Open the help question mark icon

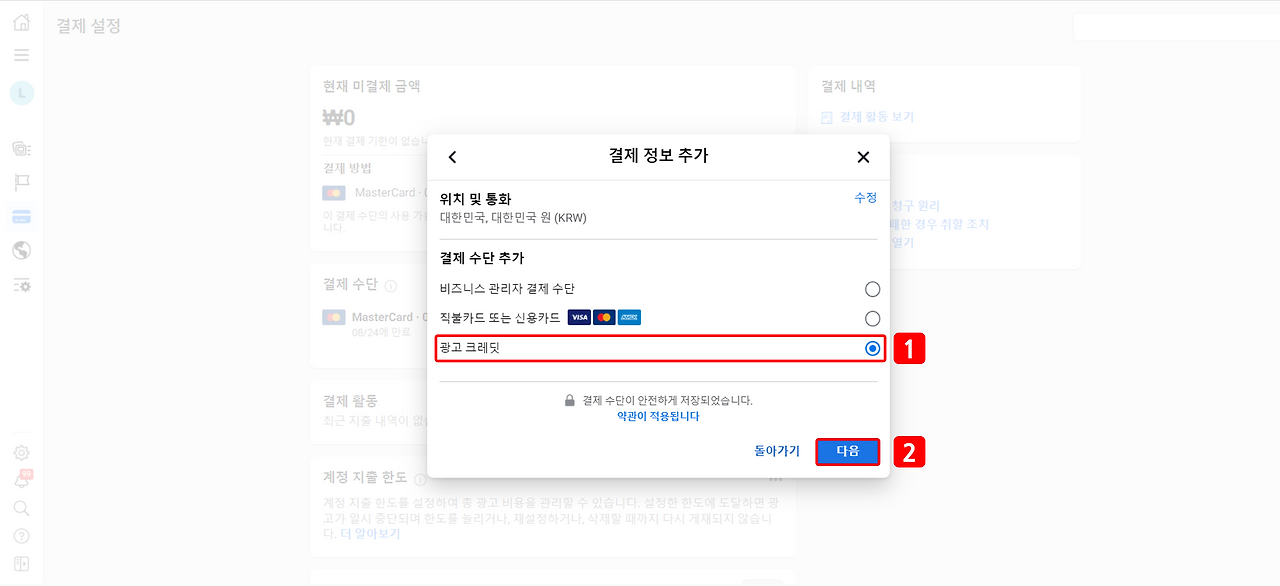[x=21, y=535]
